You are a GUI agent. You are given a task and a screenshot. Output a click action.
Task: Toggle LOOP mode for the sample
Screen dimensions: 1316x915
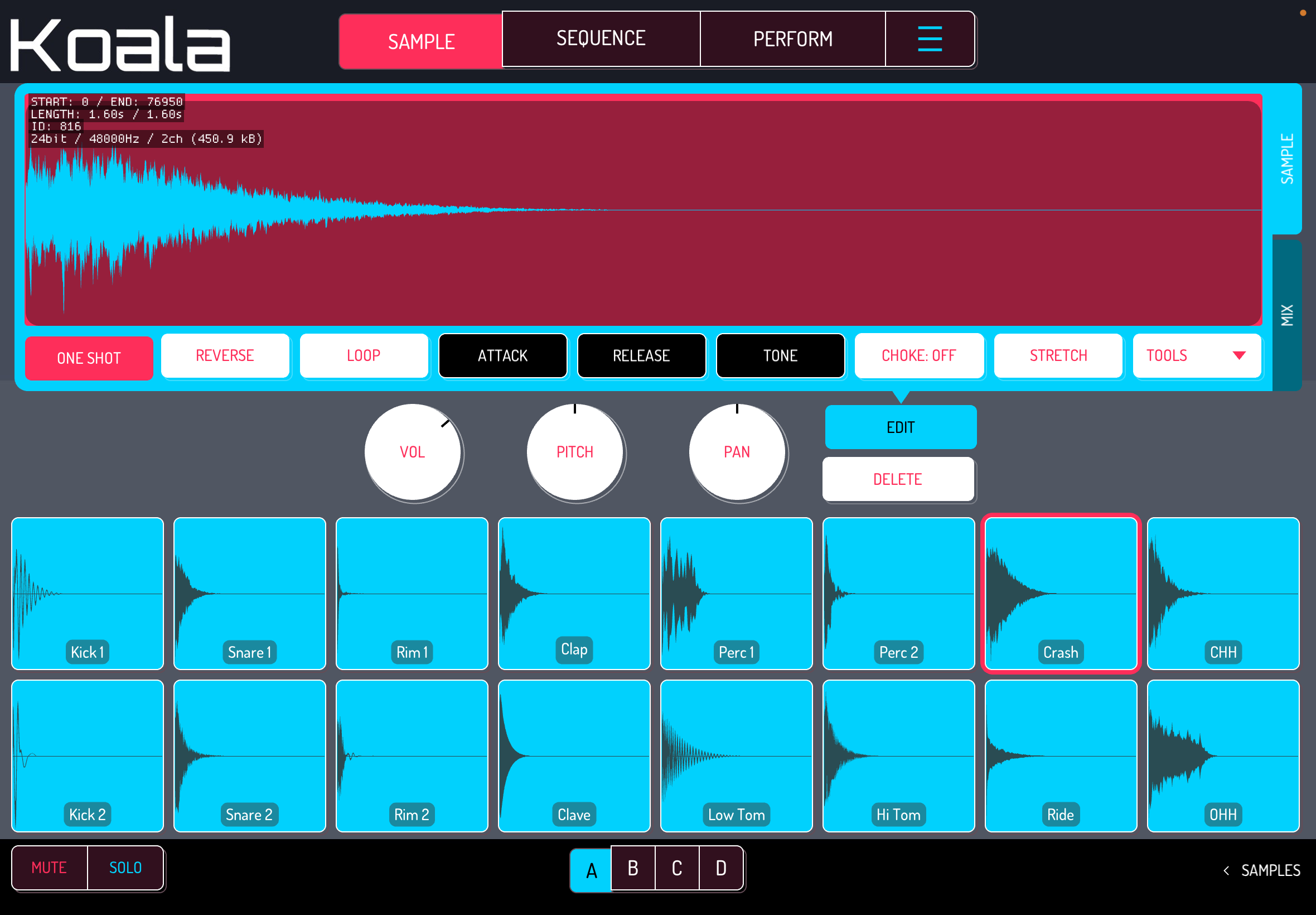click(364, 355)
